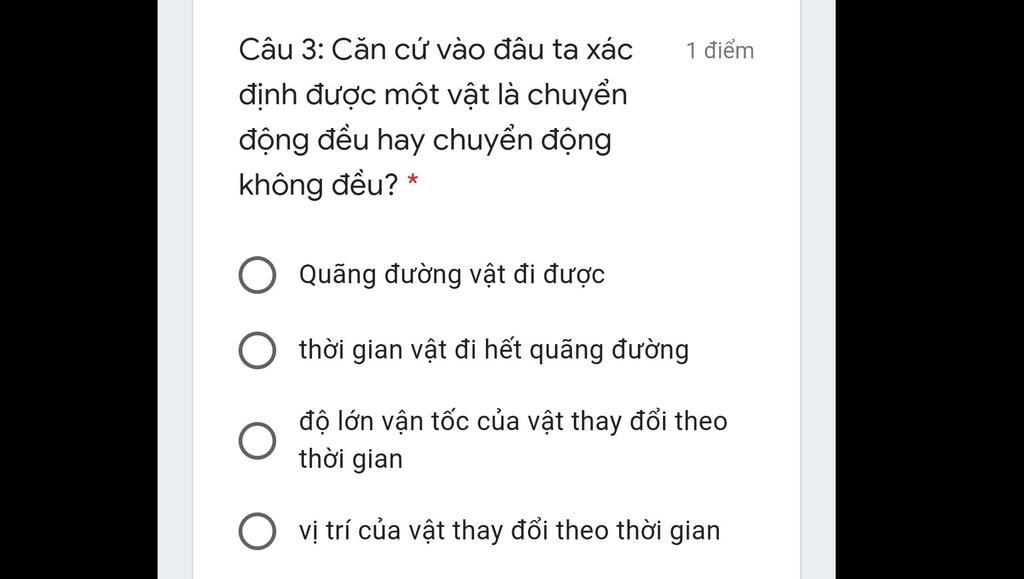Click the "Câu 3:" question heading line
The height and width of the screenshot is (579, 1024).
tap(435, 49)
